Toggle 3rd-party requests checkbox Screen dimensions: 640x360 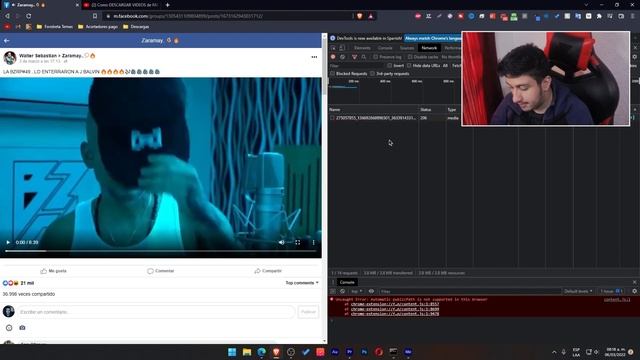click(x=372, y=74)
